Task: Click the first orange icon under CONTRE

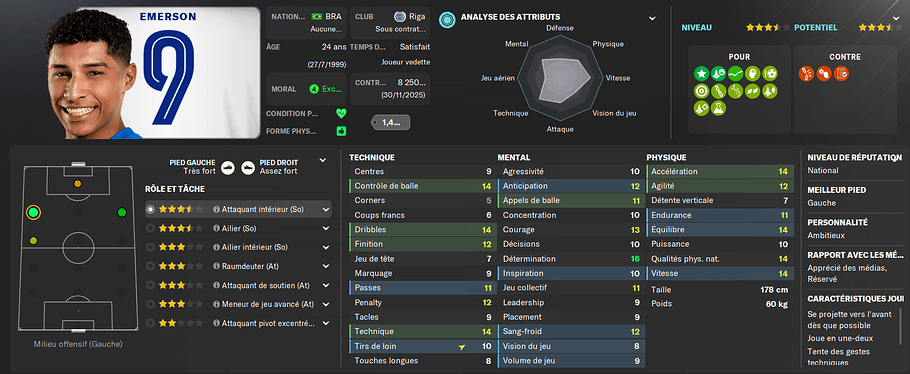Action: (x=807, y=74)
